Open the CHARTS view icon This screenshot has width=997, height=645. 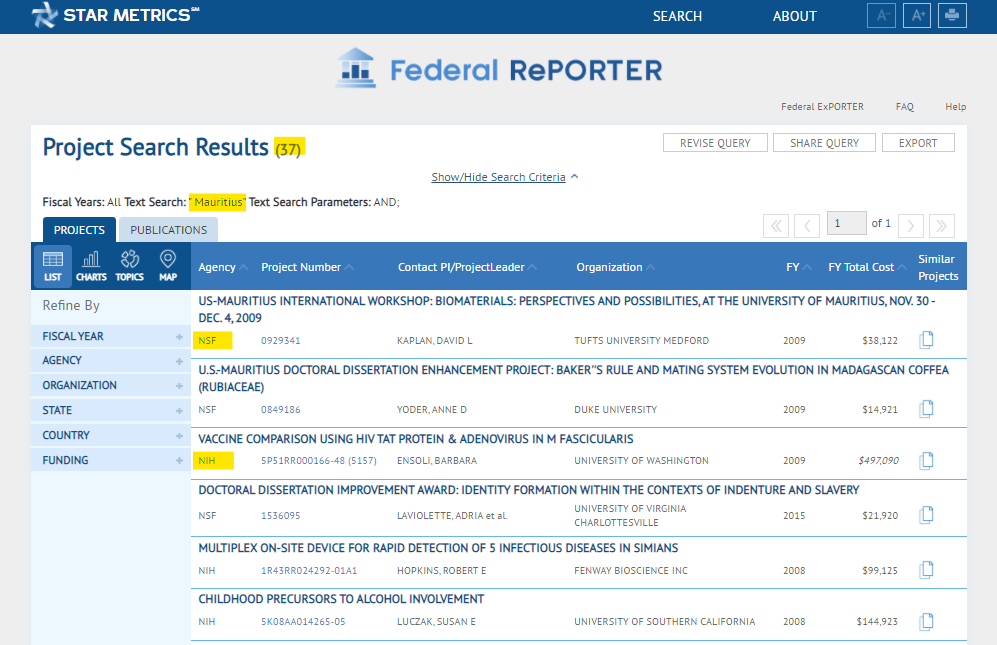[x=91, y=266]
